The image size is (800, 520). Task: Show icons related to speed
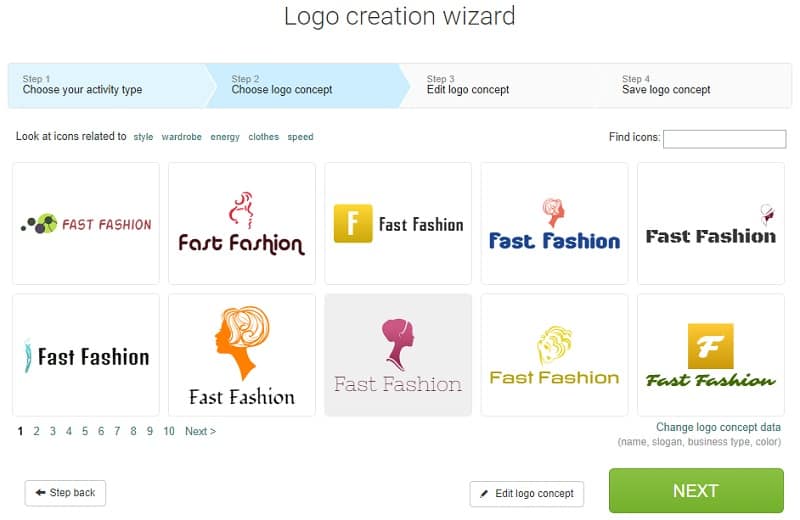click(301, 137)
